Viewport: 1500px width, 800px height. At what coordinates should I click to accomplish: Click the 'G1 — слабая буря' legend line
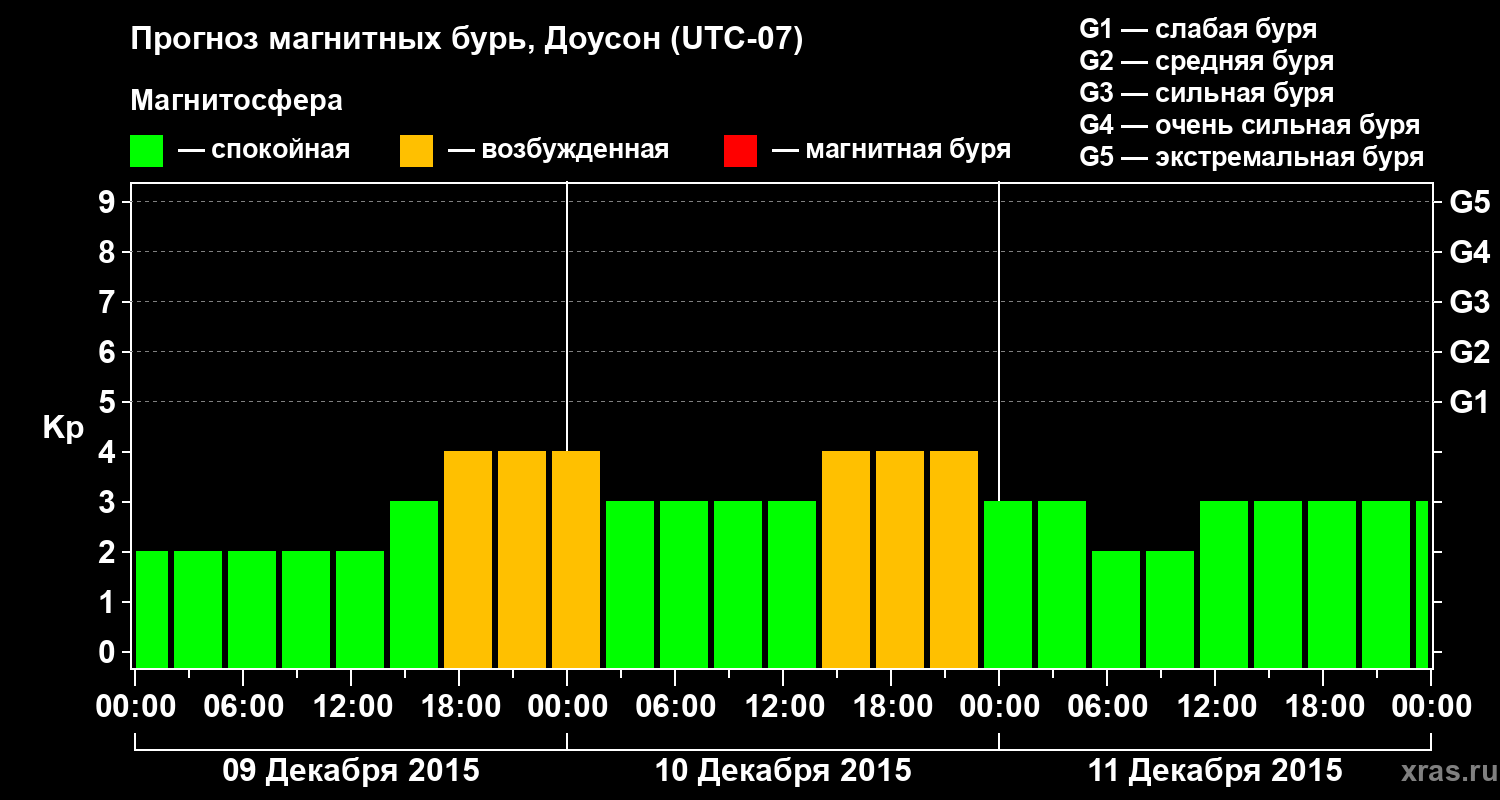[x=1198, y=29]
